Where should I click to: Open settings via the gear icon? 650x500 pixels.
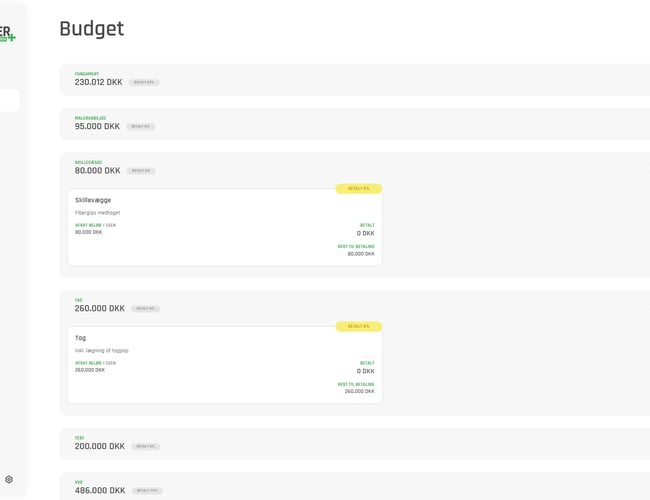point(9,480)
